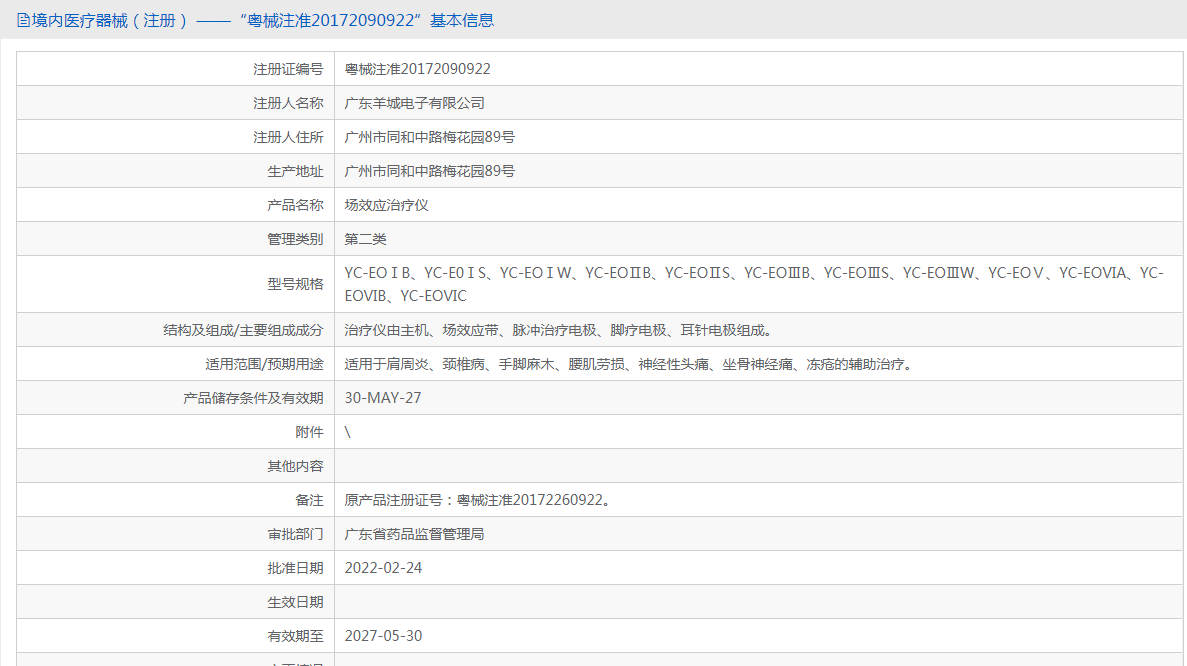
Task: Select the product name 场效应治疗仪
Action: 386,205
